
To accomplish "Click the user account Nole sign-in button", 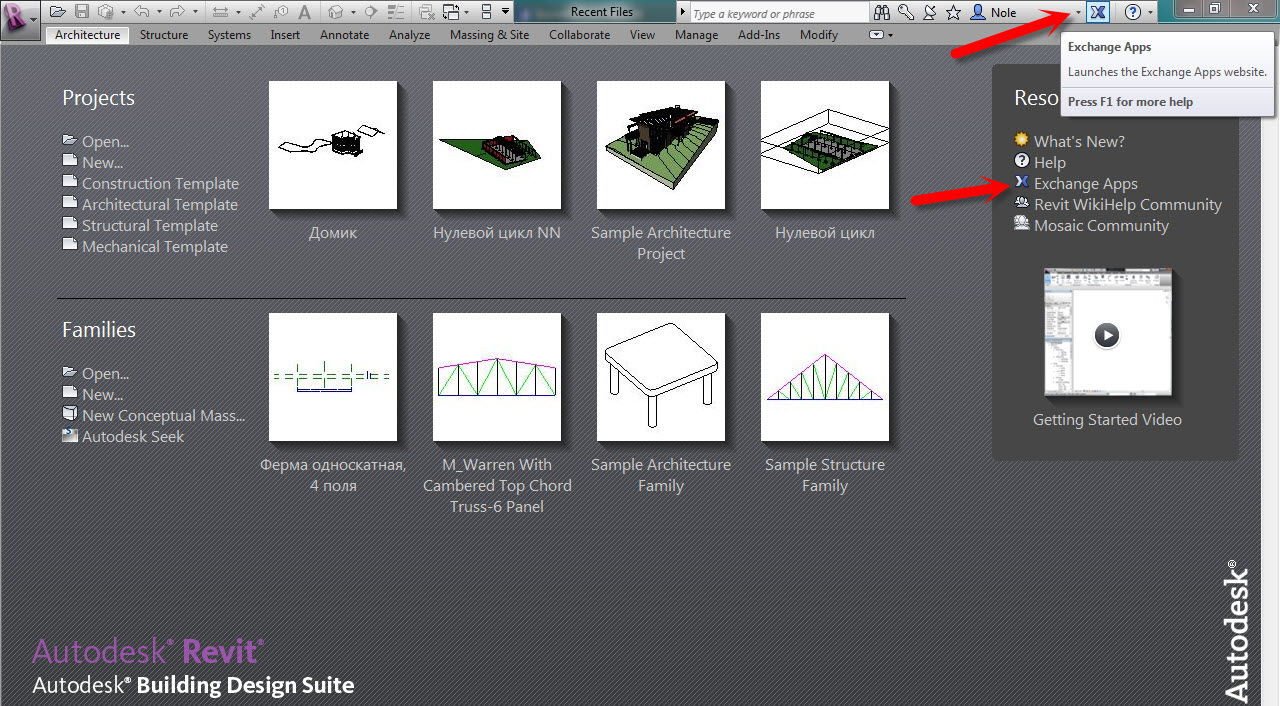I will click(x=993, y=13).
